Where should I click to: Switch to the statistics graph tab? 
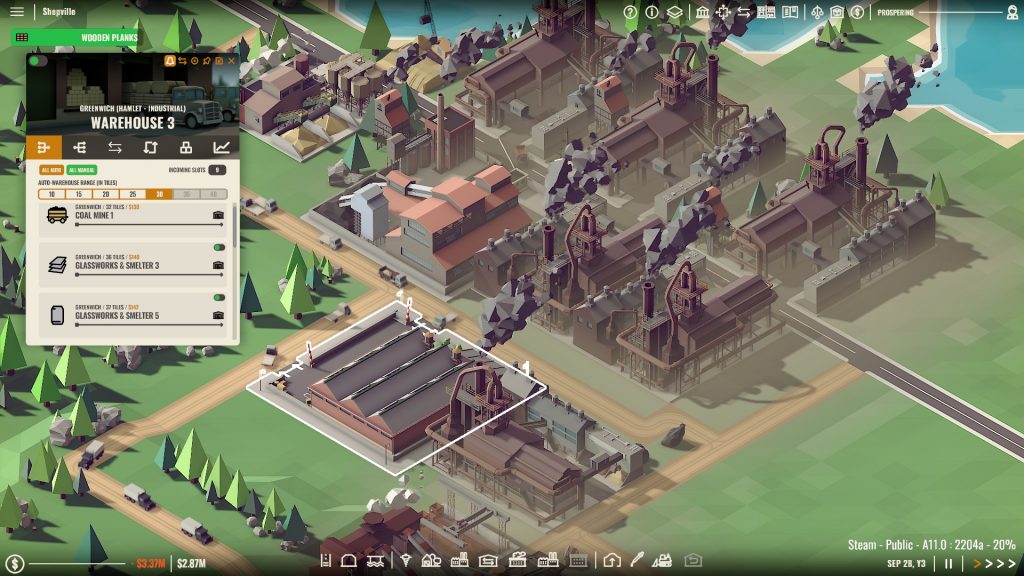(x=223, y=147)
